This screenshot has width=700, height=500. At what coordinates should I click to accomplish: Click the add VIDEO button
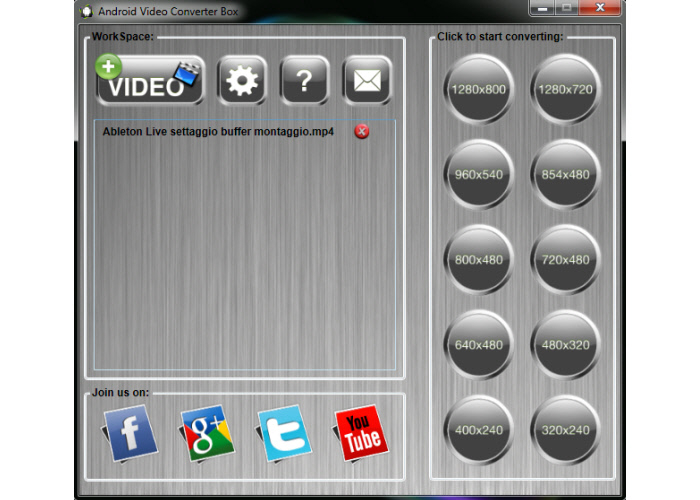[x=150, y=82]
